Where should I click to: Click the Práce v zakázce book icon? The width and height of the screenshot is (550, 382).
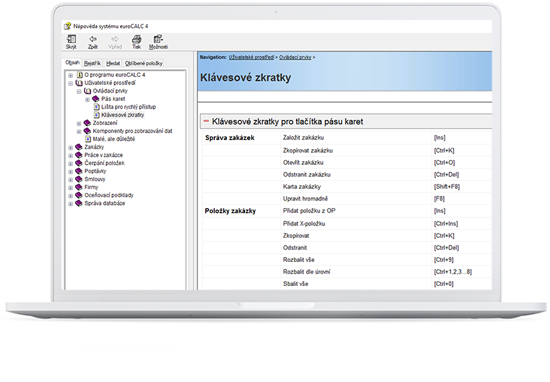(x=79, y=155)
